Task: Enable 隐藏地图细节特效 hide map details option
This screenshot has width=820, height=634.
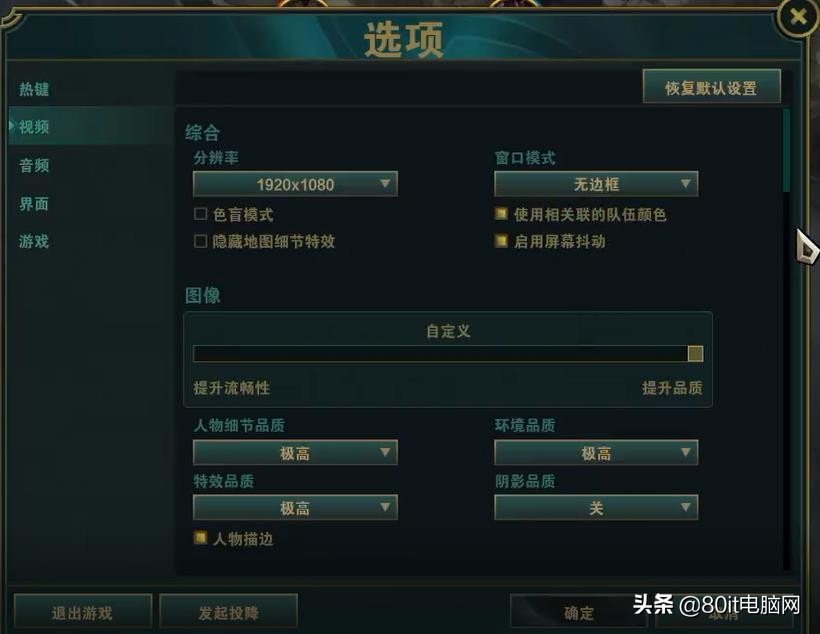Action: [199, 240]
